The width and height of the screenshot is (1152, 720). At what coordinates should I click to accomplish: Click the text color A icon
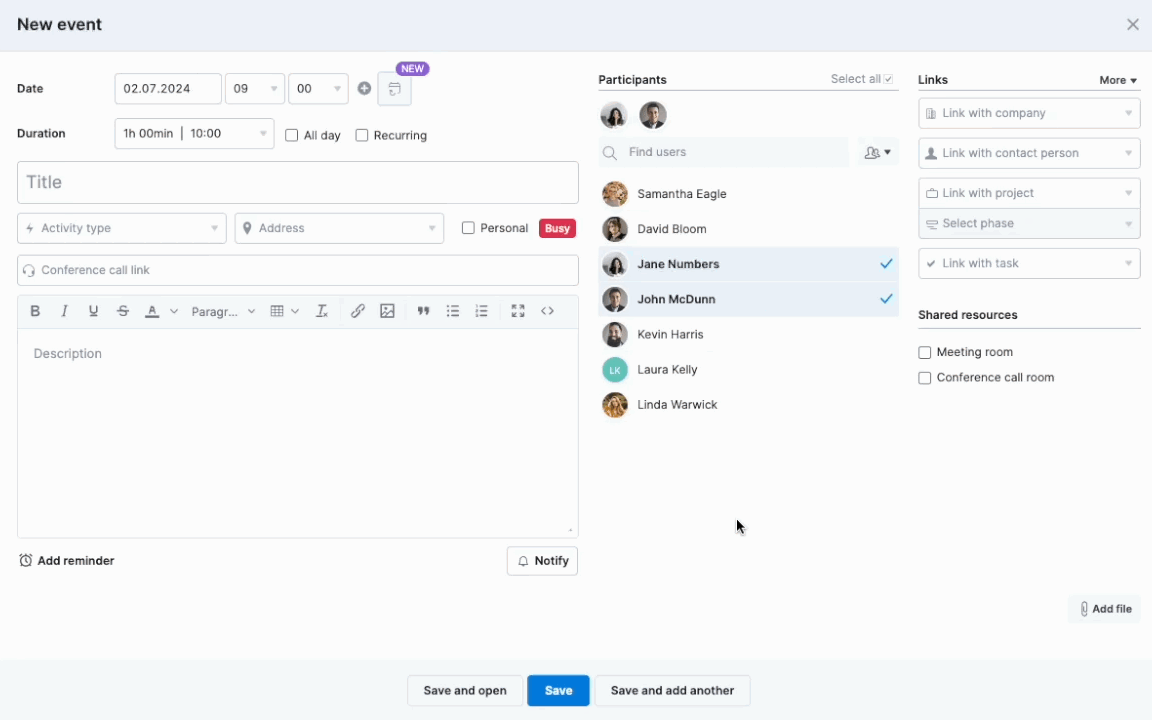152,311
